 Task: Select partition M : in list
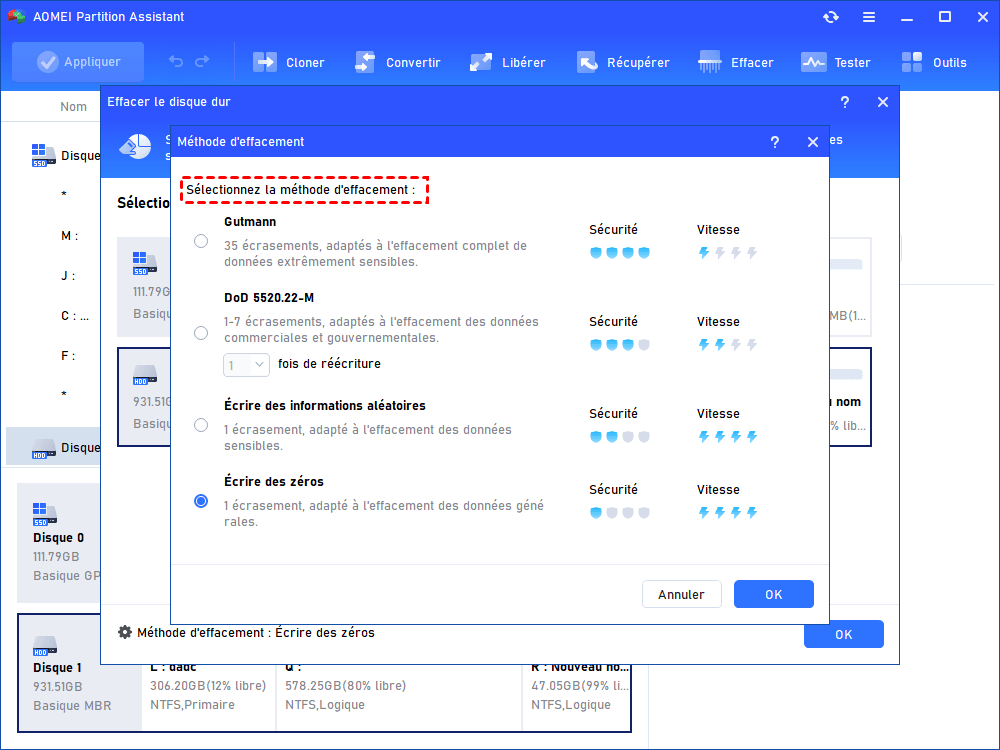70,236
